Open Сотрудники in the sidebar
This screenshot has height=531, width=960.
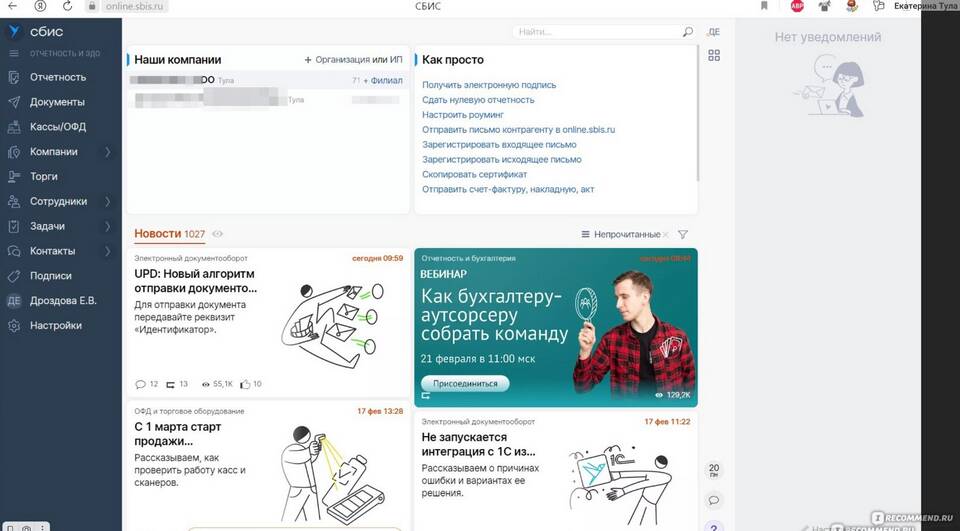58,201
